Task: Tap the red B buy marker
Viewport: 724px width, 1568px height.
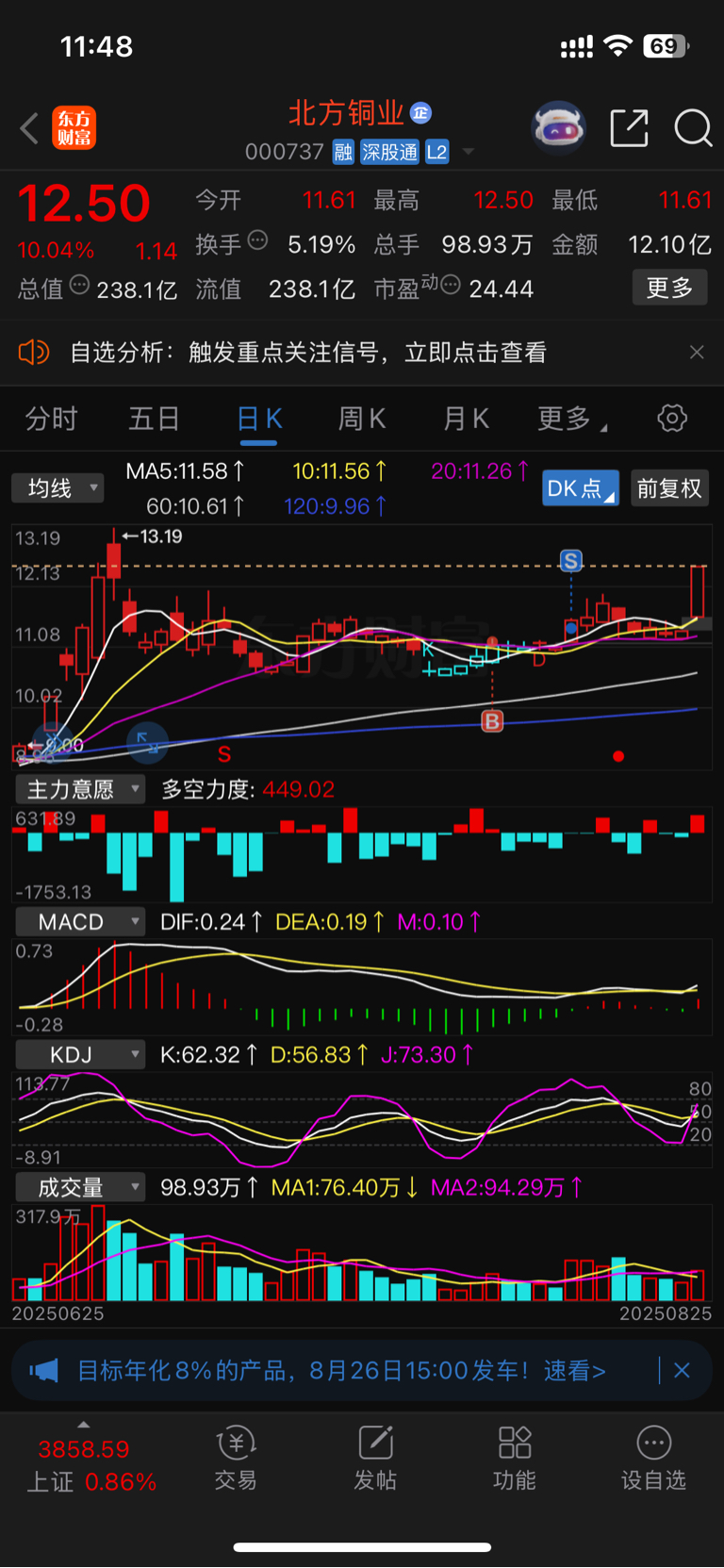Action: 492,721
